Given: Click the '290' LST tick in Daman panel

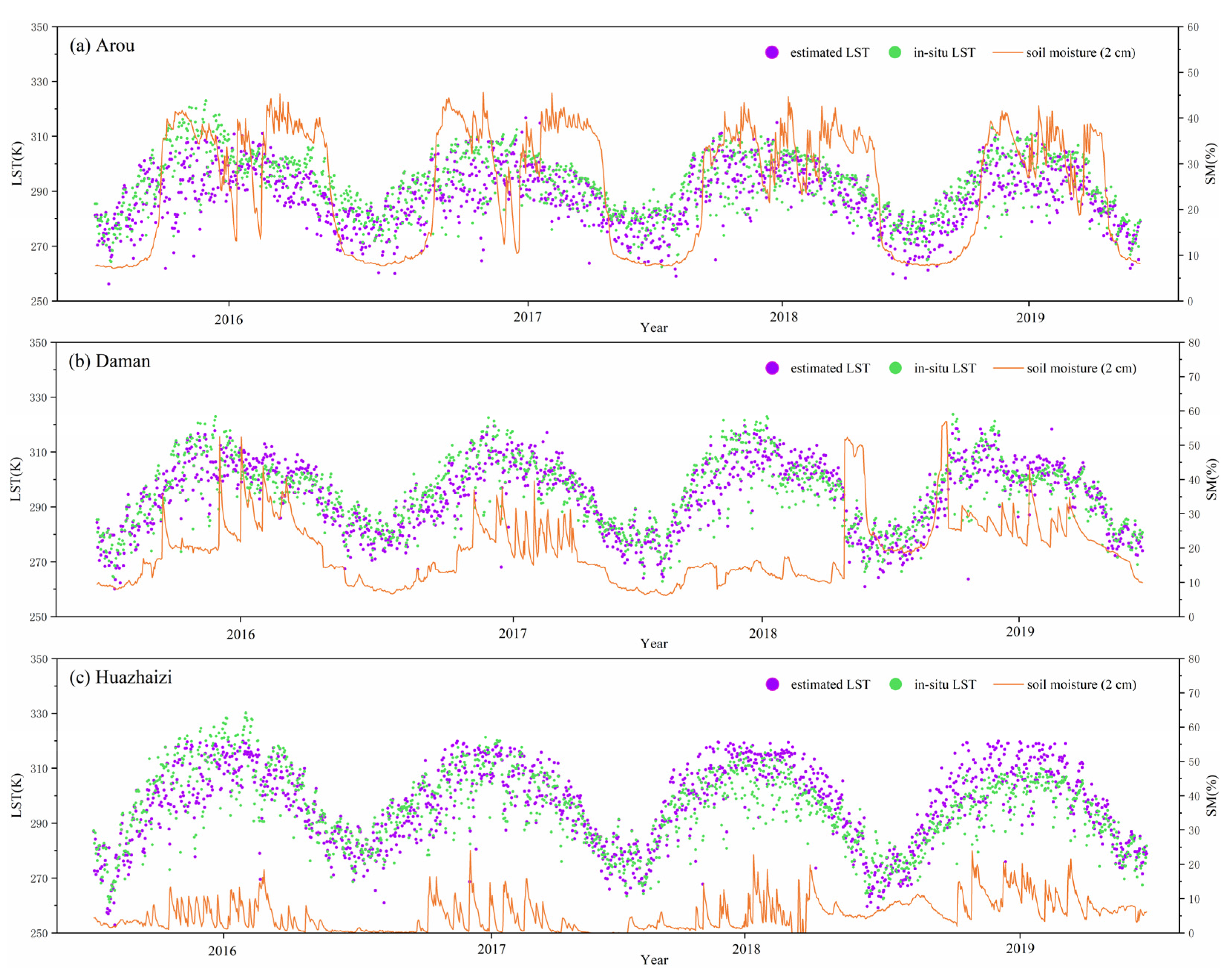Looking at the screenshot, I should pyautogui.click(x=39, y=507).
